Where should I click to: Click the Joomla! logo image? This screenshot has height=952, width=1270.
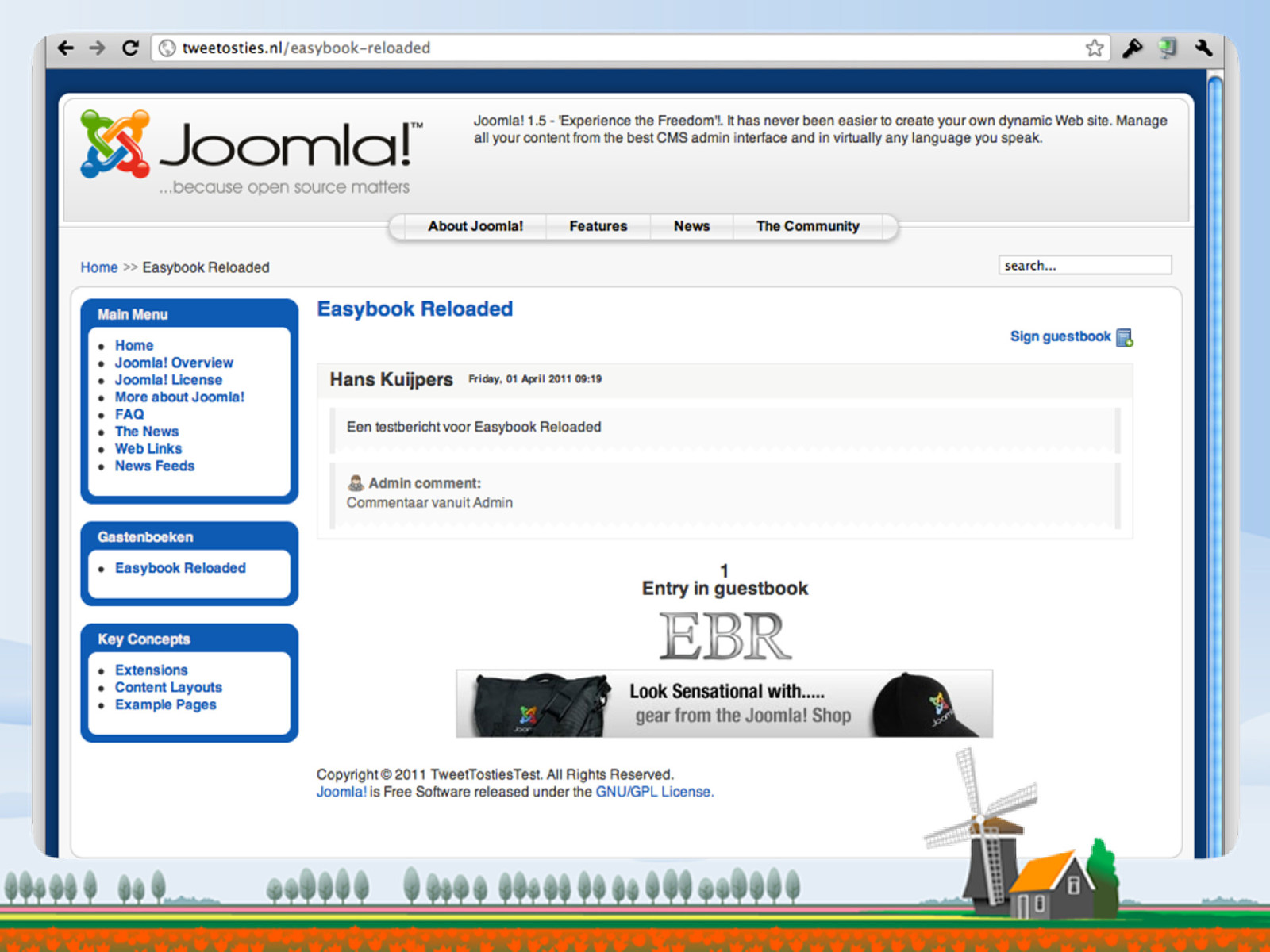click(252, 152)
